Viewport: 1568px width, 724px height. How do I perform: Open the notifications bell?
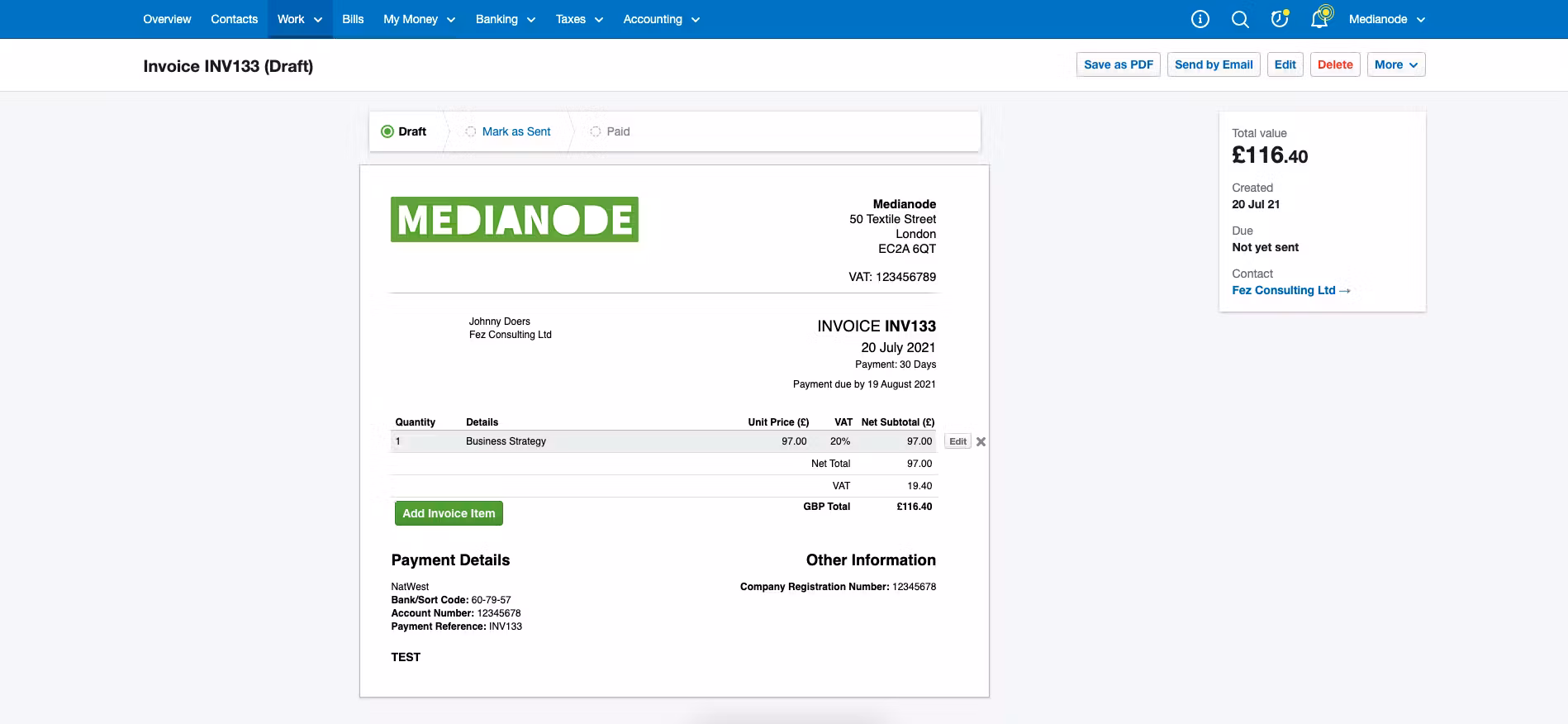tap(1319, 19)
